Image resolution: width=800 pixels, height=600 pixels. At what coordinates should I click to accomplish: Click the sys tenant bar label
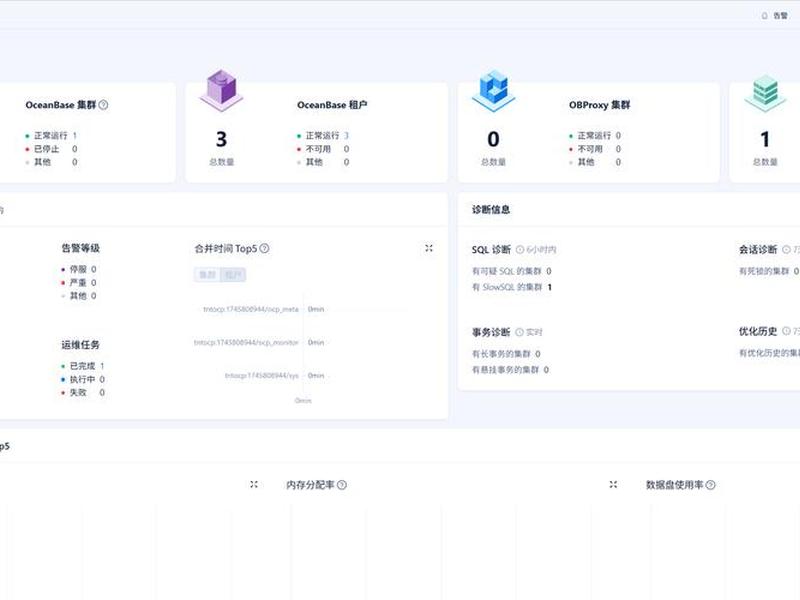(262, 376)
